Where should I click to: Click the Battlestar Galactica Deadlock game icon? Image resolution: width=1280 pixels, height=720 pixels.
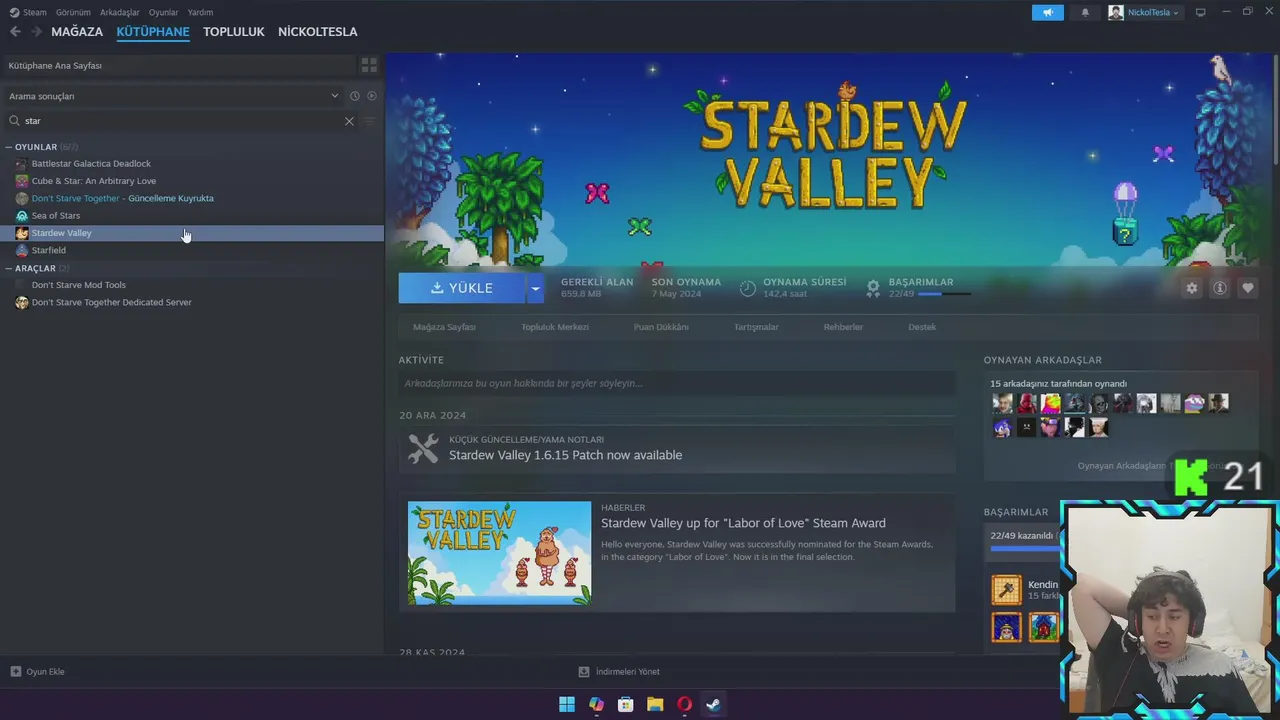click(22, 164)
